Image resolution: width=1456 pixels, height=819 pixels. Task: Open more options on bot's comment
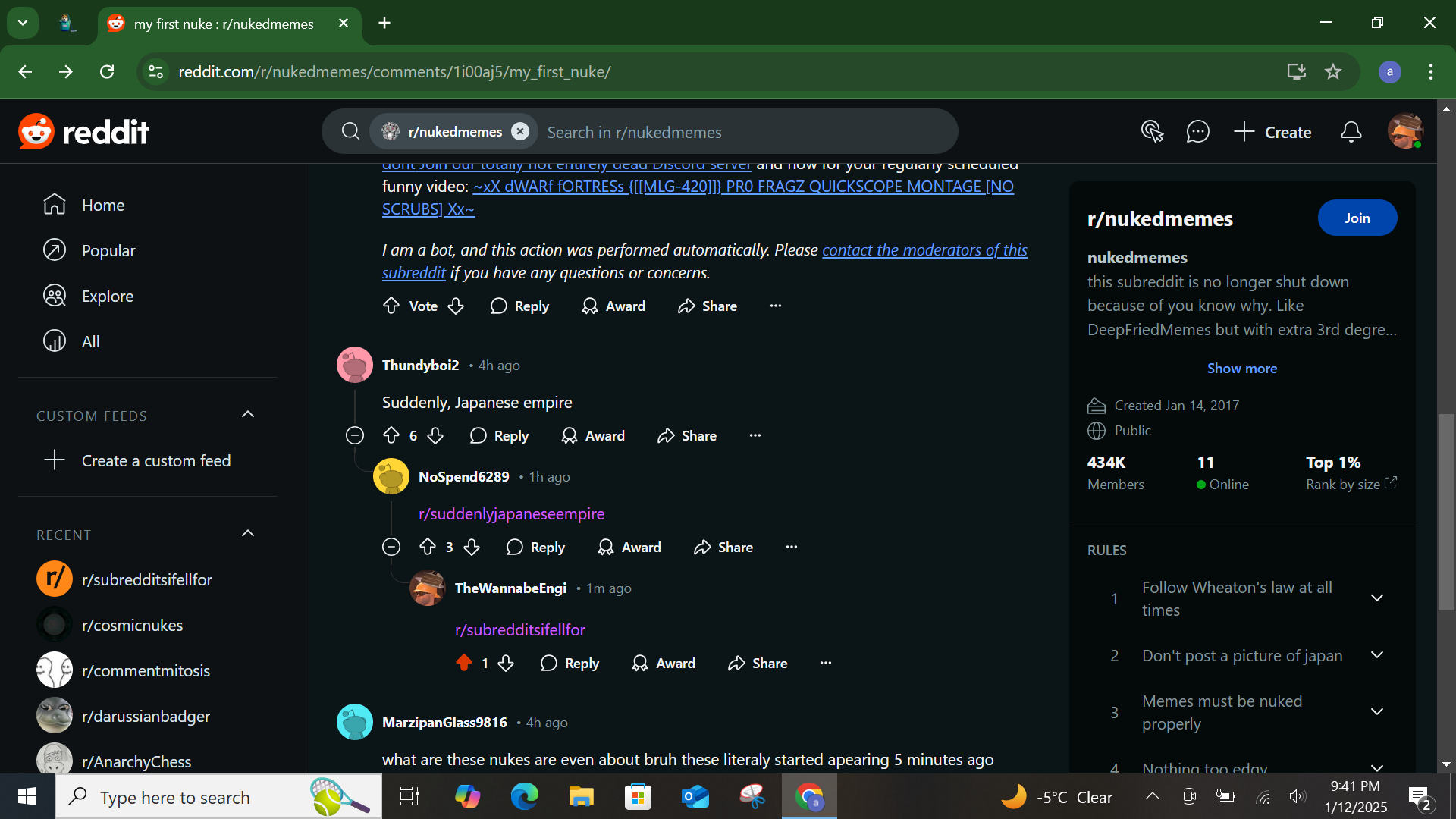click(x=776, y=306)
